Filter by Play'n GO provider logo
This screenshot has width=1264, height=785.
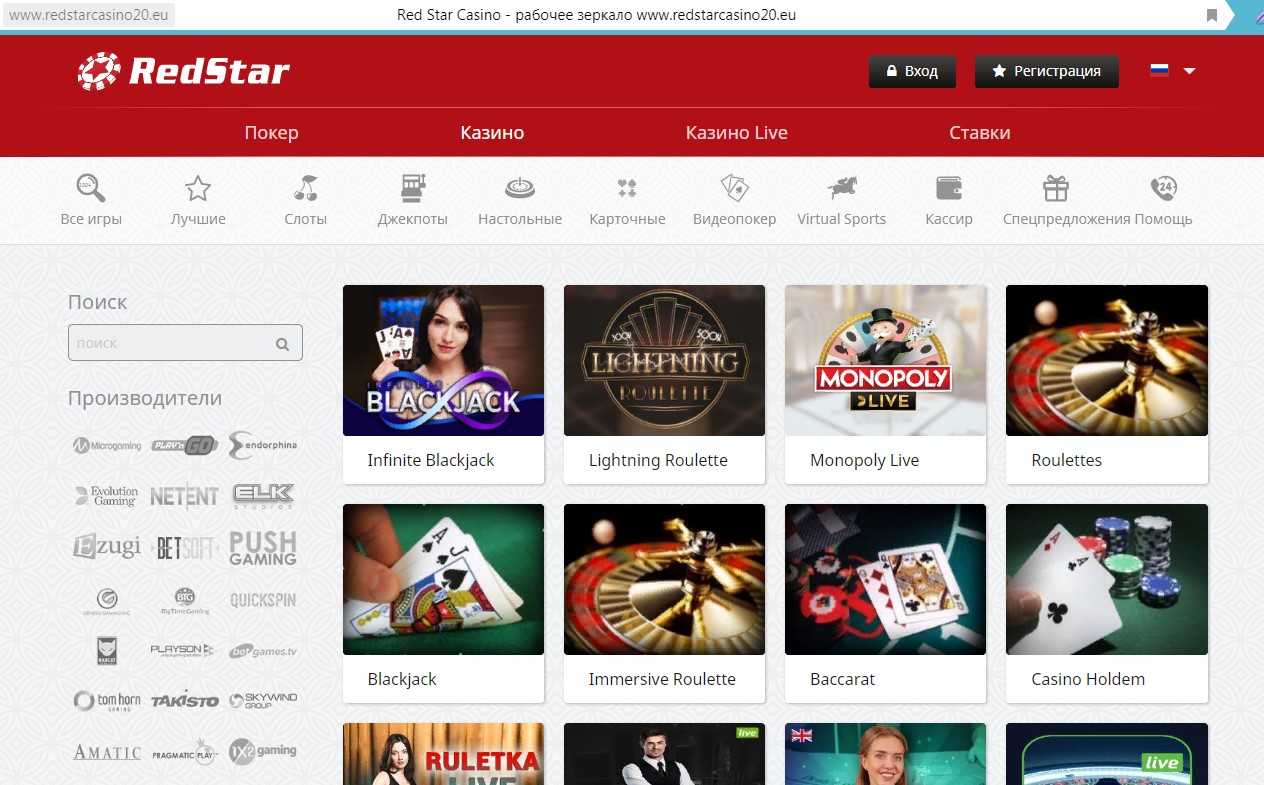[185, 445]
